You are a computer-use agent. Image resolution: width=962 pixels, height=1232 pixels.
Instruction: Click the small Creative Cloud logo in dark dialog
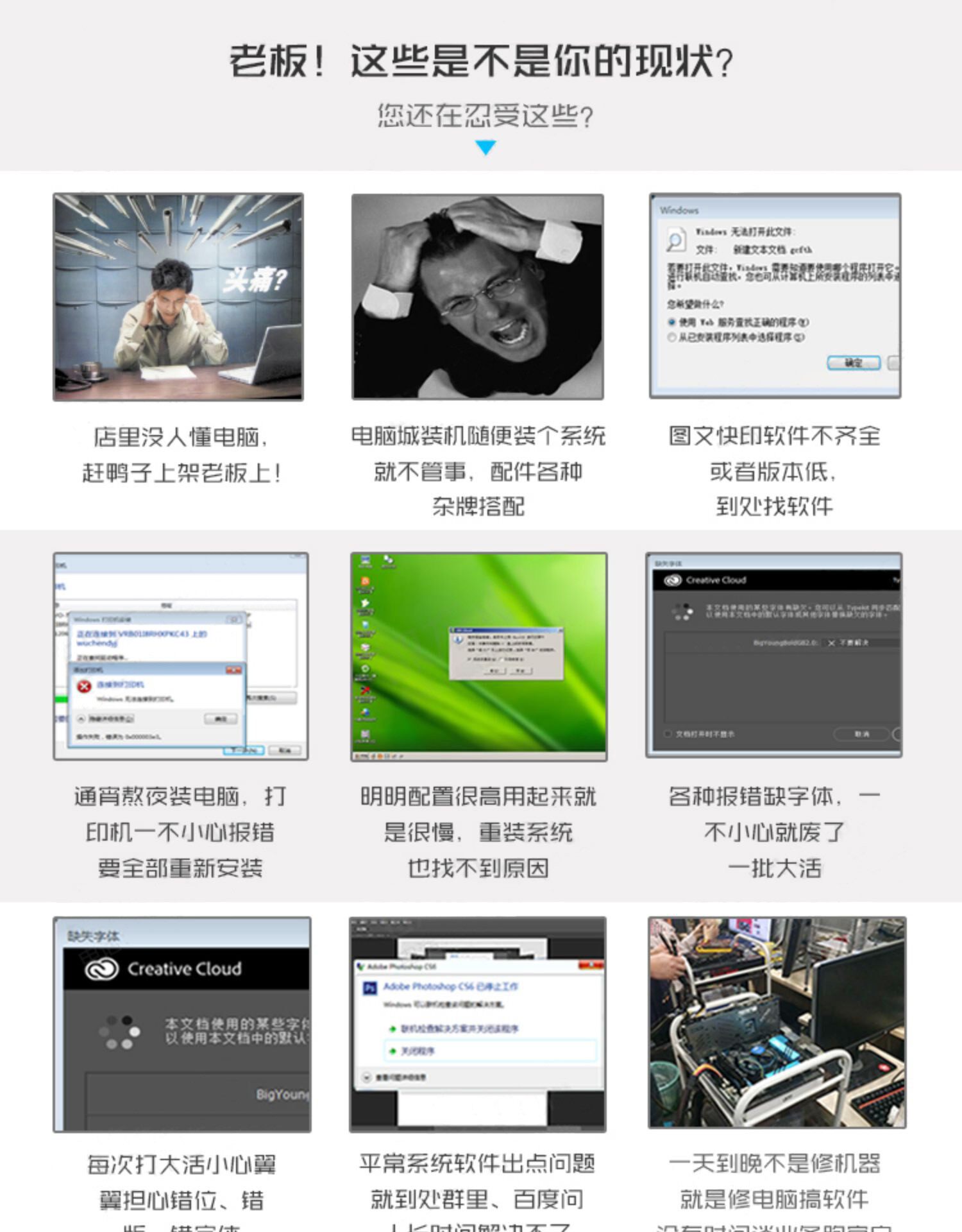(673, 580)
